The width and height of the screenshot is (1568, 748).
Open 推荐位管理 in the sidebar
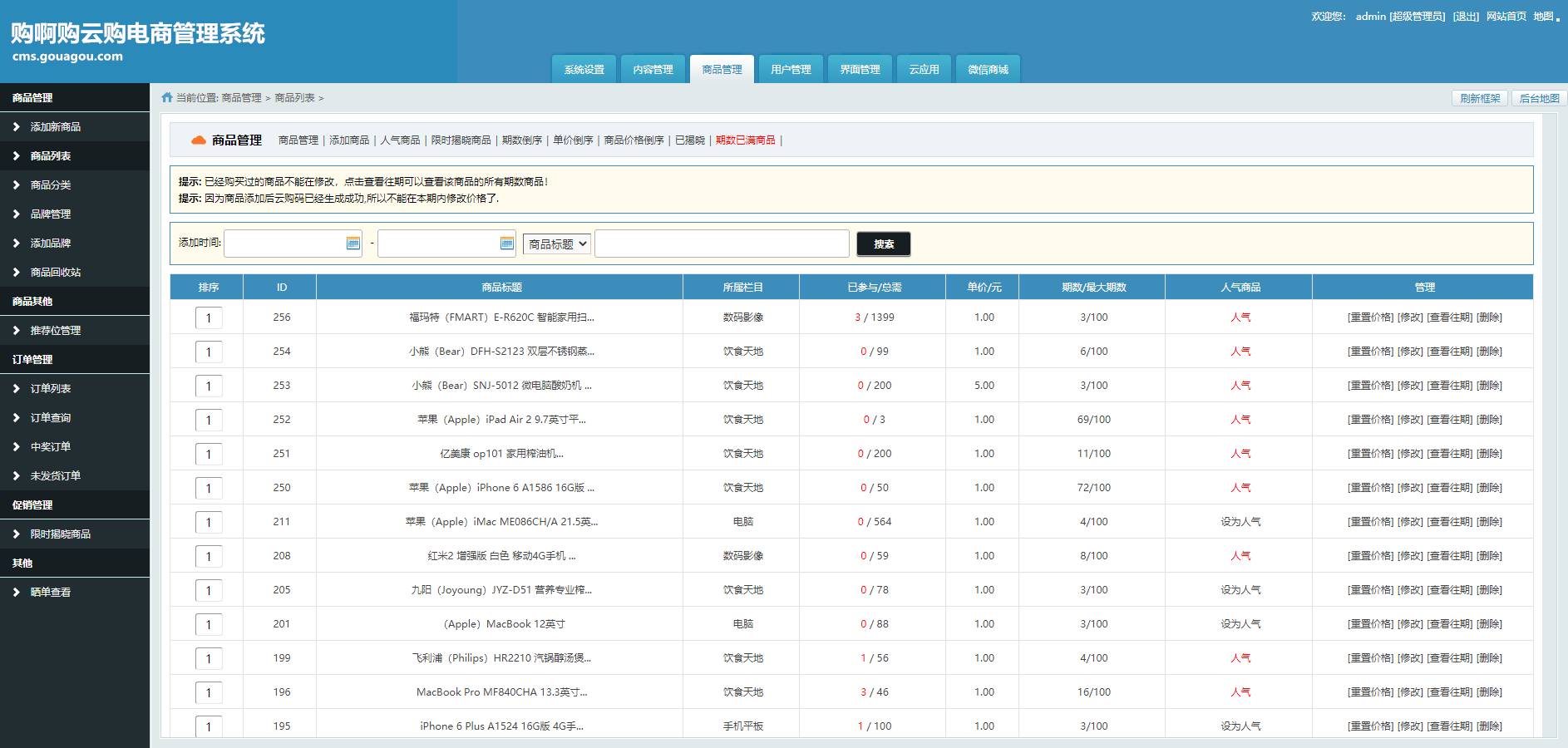coord(56,330)
